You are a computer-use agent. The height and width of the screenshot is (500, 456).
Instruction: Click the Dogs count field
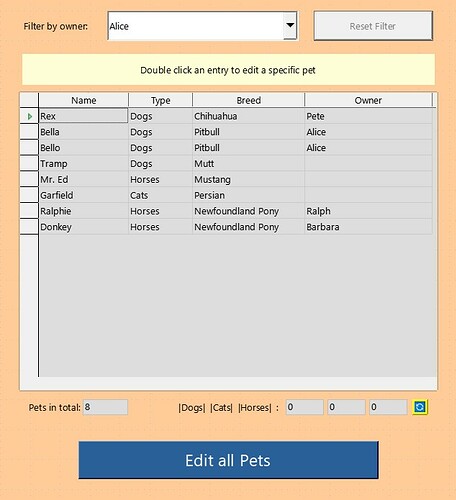[305, 407]
